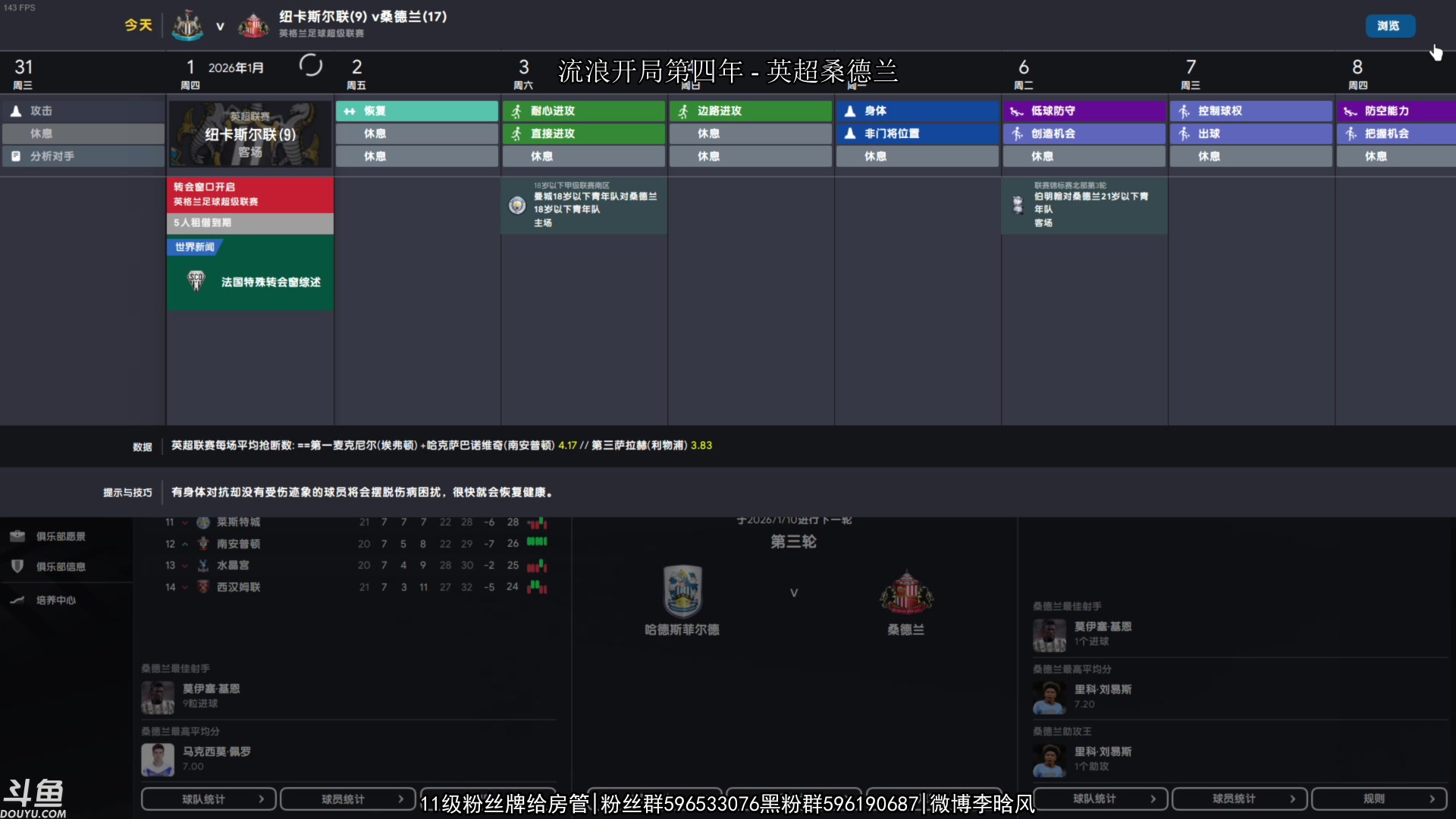Open Newcastle club badge in header
1456x819 pixels.
pyautogui.click(x=187, y=25)
